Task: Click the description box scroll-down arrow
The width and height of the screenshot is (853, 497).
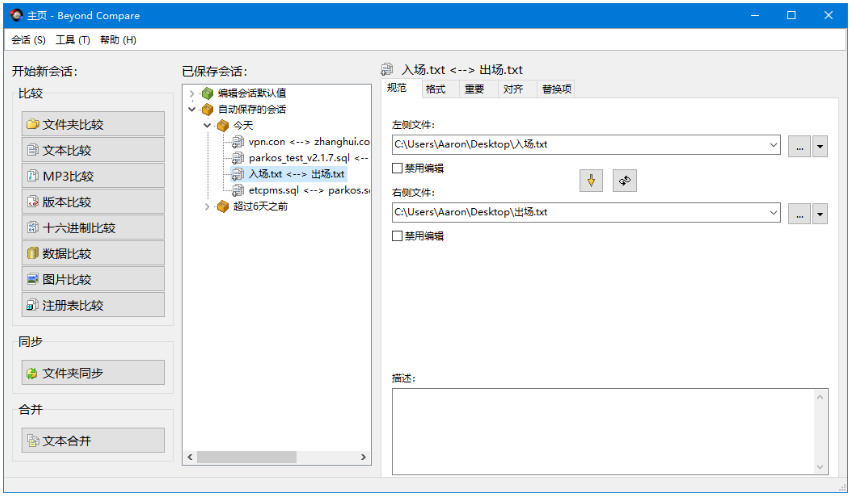Action: 820,467
